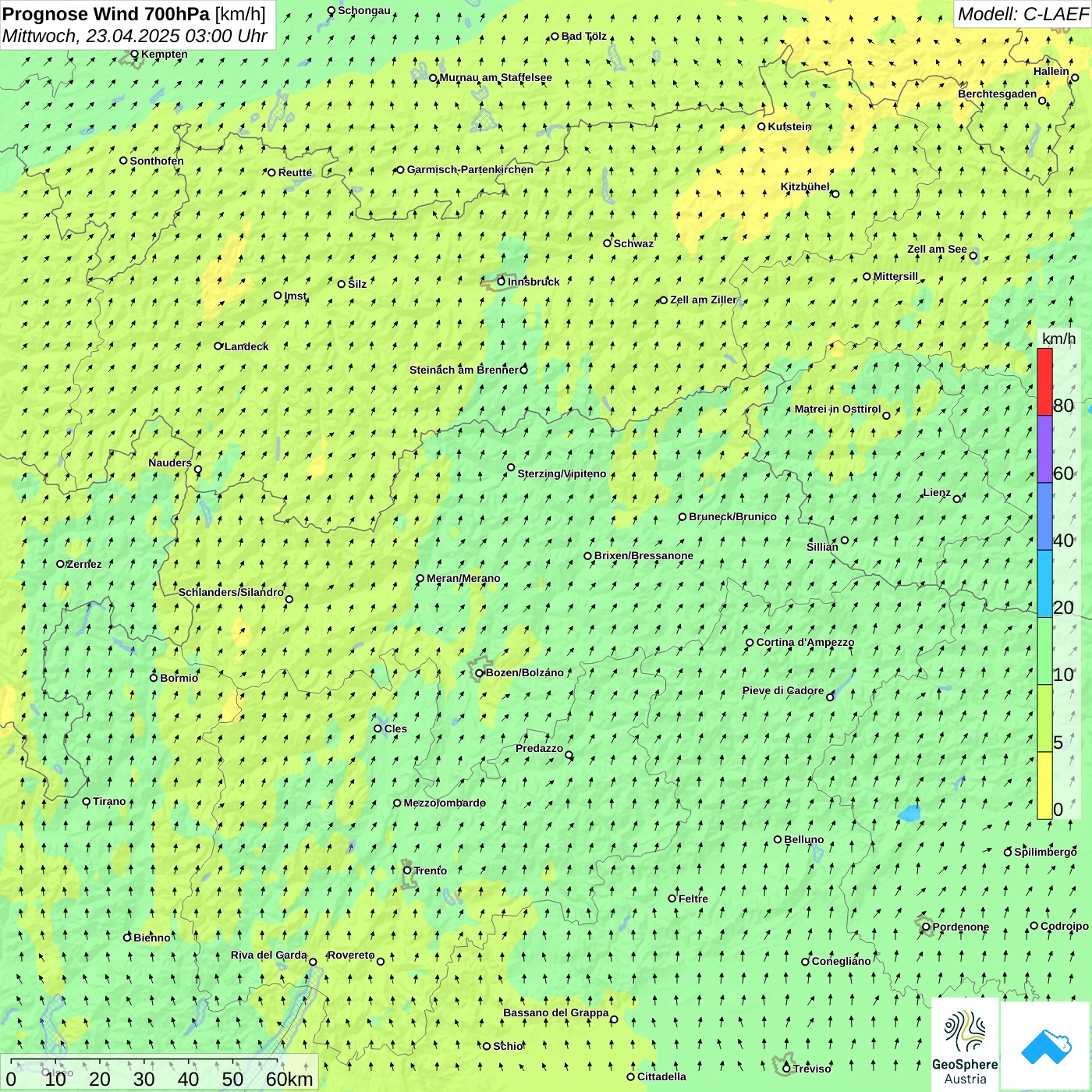1092x1092 pixels.
Task: Click the date "Mittwoch, 23.04.2025 03:00 Uhr"
Action: [x=135, y=37]
